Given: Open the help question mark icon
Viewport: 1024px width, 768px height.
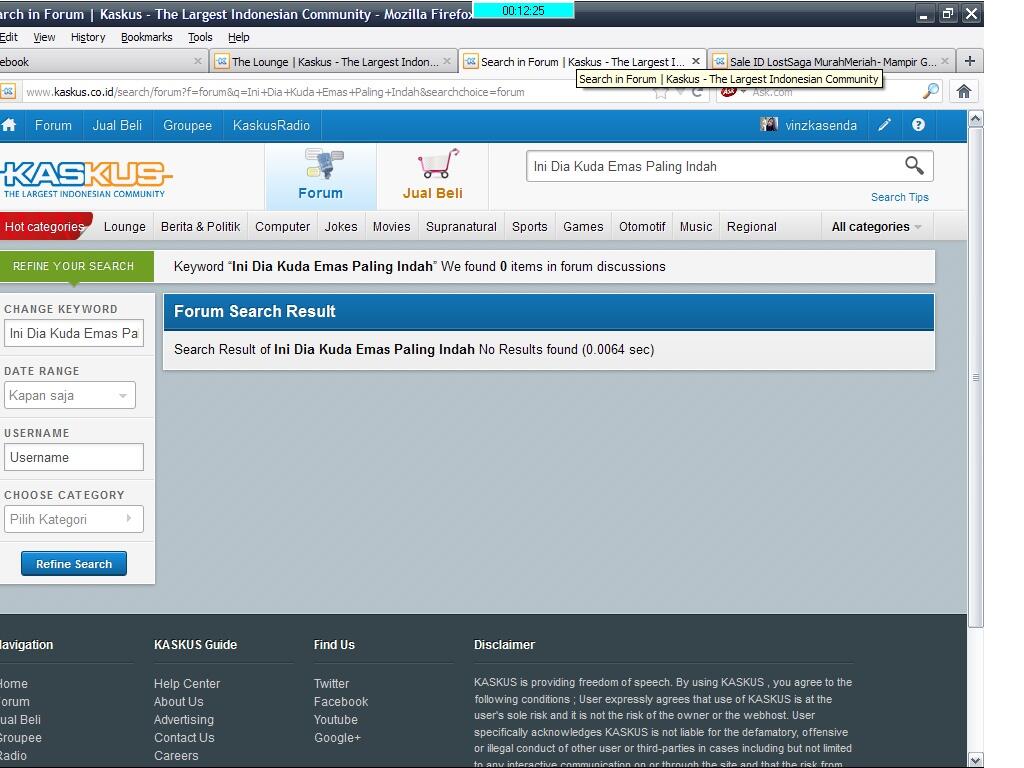Looking at the screenshot, I should tap(918, 125).
